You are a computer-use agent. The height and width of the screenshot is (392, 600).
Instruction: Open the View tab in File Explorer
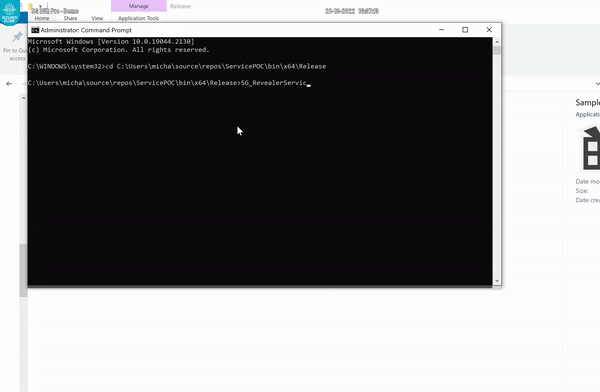97,18
